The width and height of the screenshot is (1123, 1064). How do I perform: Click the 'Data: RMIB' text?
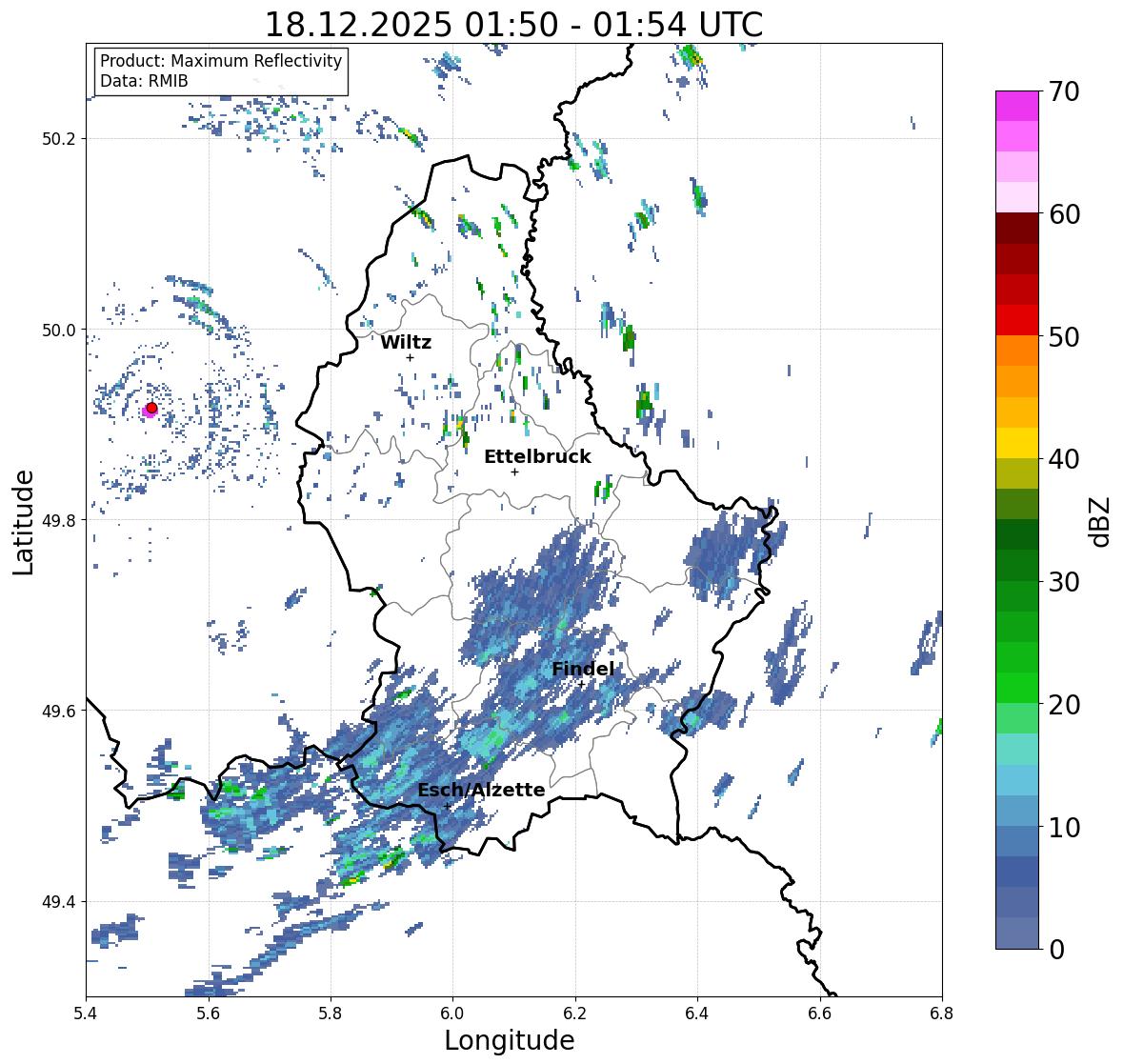coord(144,81)
